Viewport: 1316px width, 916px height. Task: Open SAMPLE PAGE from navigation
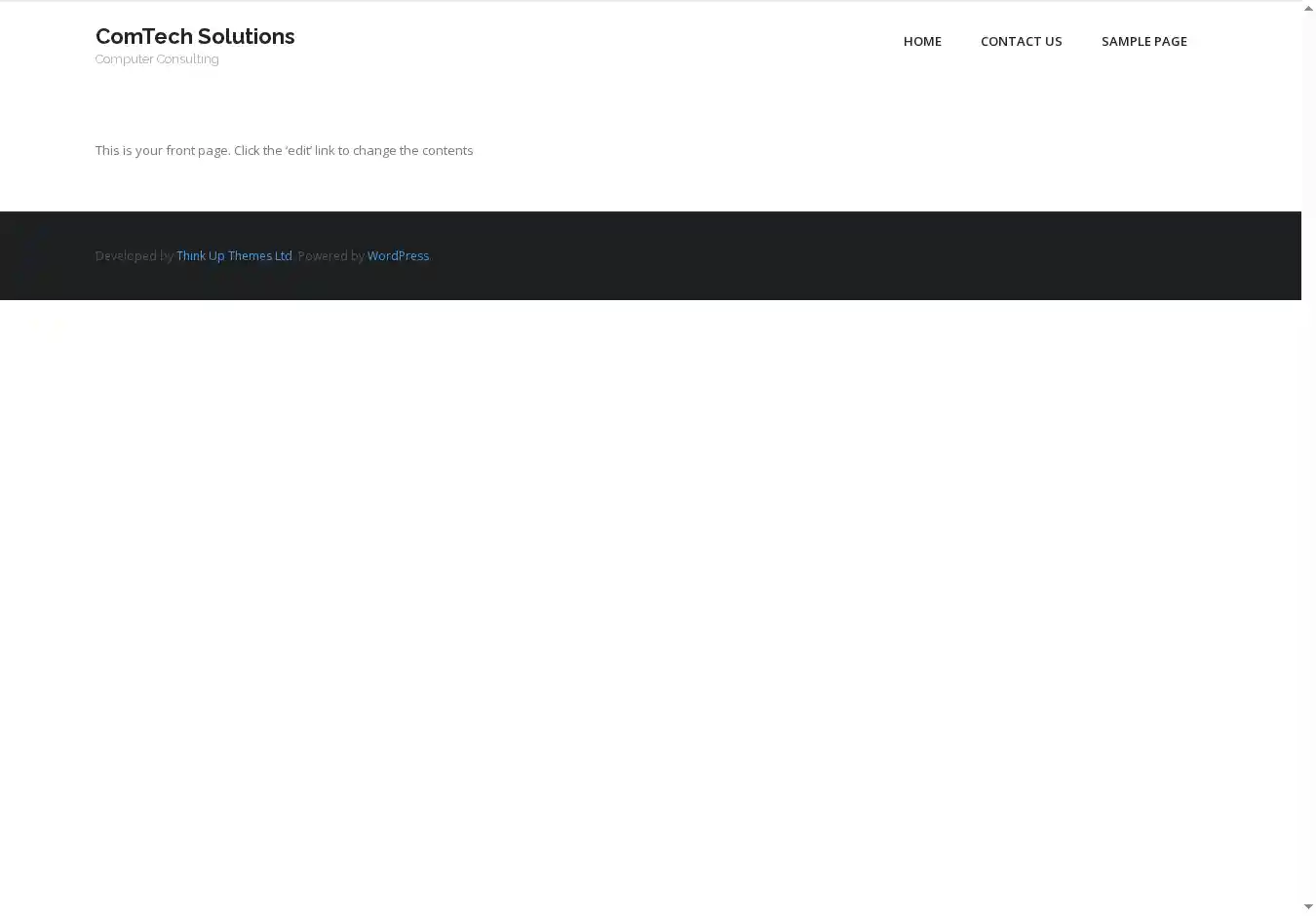[1143, 41]
